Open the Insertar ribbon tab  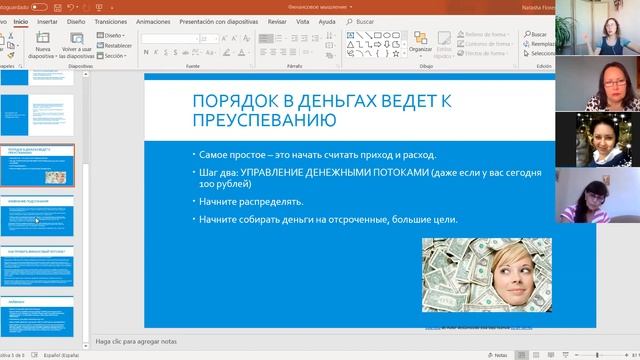pos(47,22)
